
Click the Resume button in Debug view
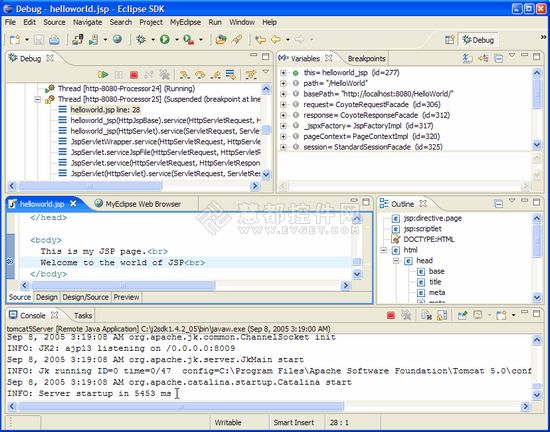(x=103, y=75)
